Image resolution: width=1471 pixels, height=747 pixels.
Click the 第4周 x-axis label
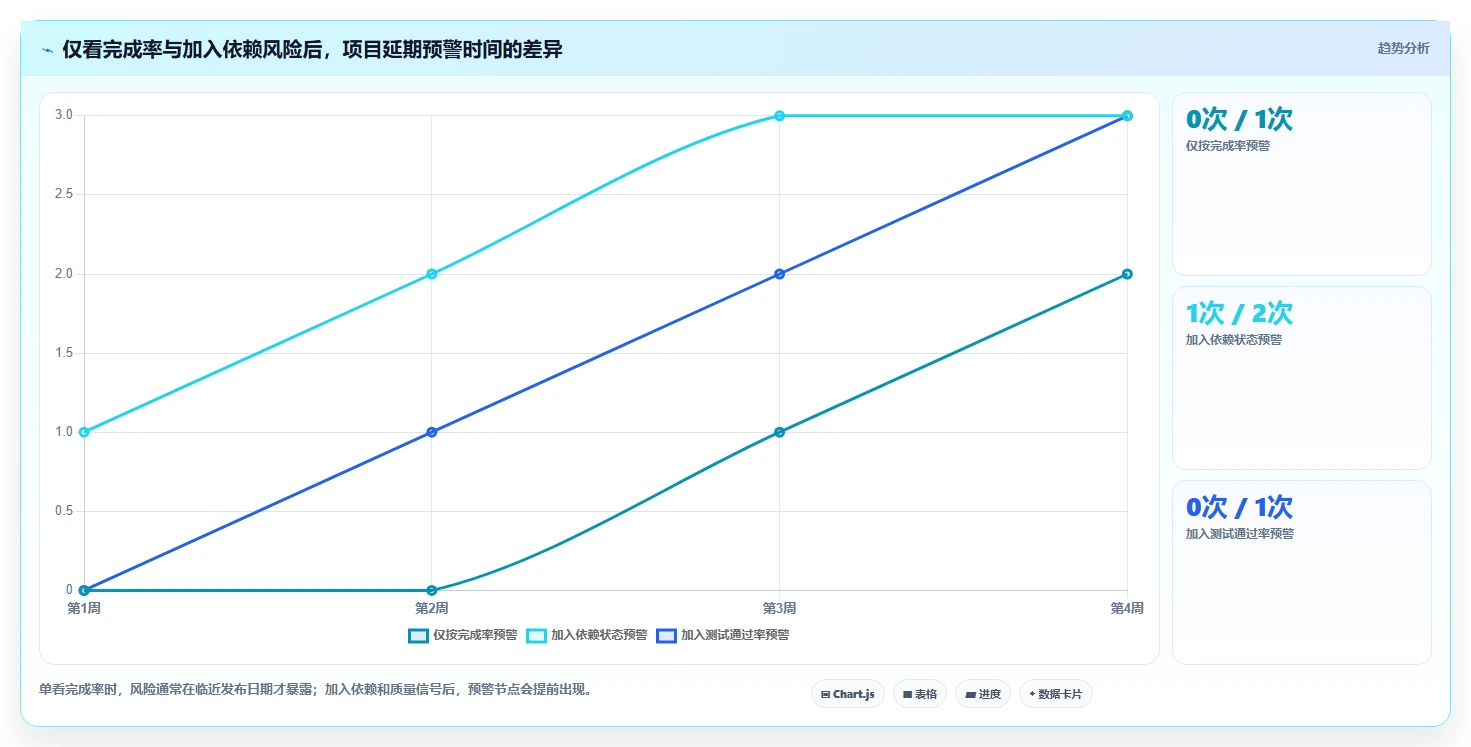(x=1127, y=608)
